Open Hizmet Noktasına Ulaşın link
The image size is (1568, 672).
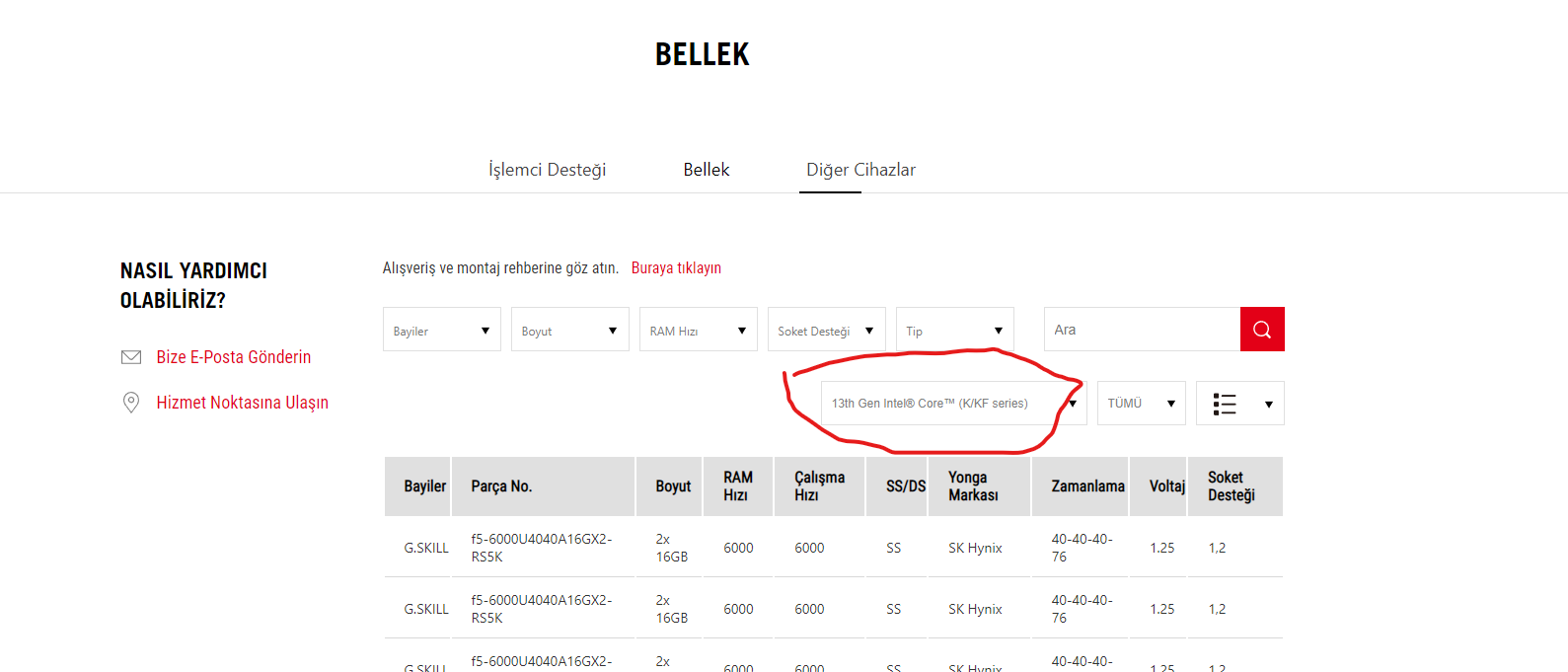tap(242, 403)
